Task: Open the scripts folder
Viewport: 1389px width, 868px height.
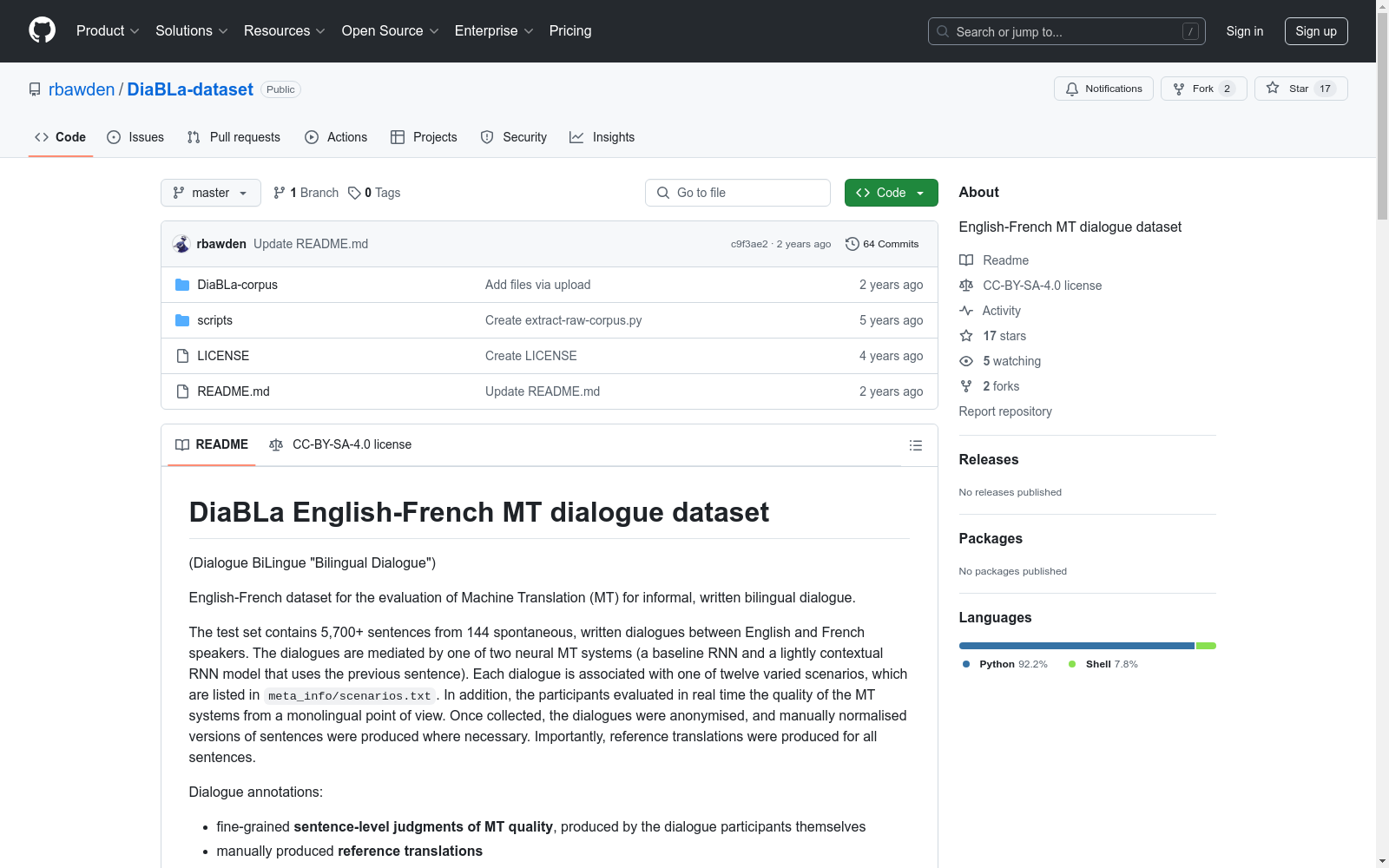Action: pyautogui.click(x=214, y=320)
